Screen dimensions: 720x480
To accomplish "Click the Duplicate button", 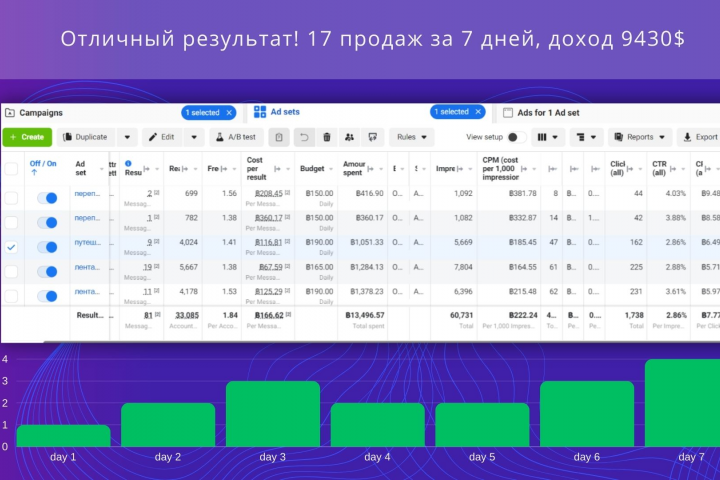I will point(85,137).
